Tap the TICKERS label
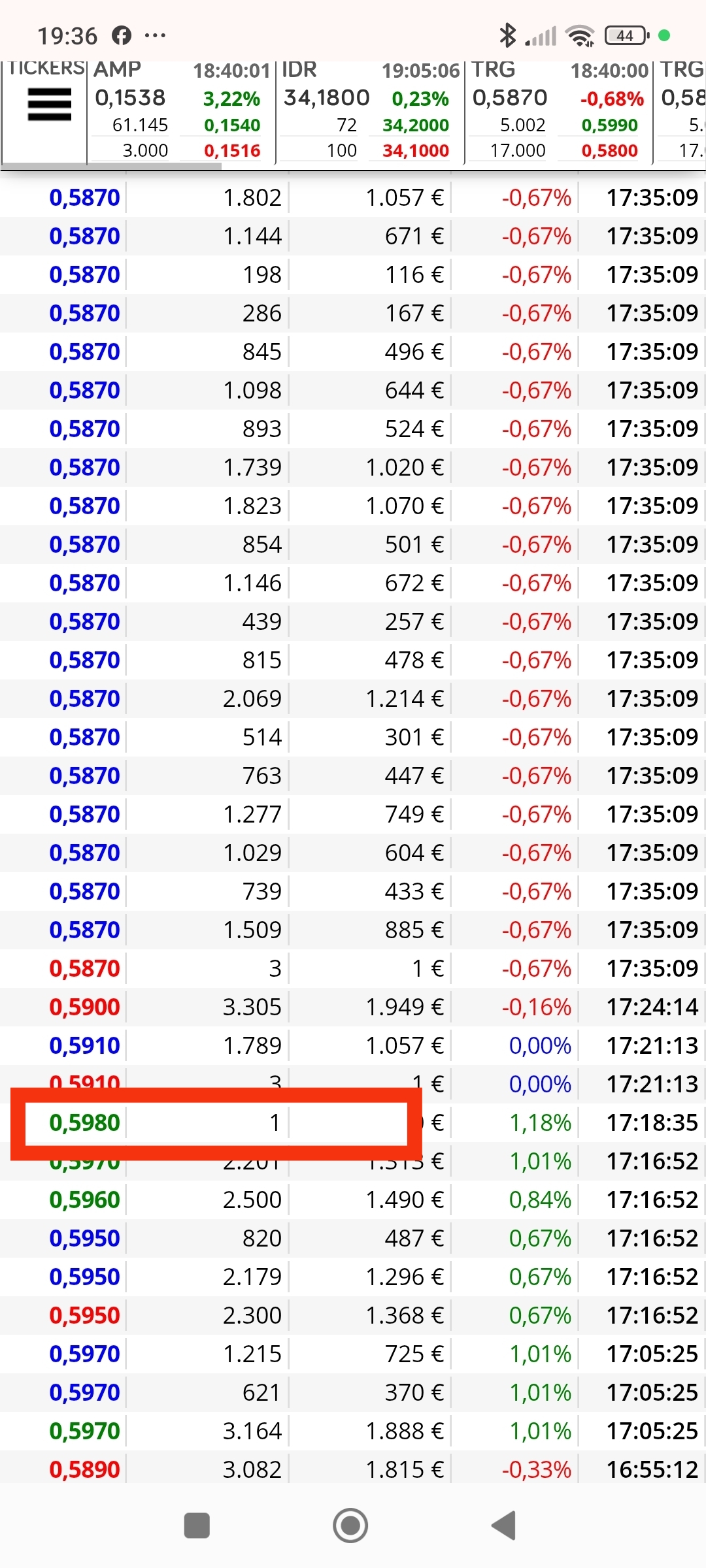Image resolution: width=706 pixels, height=1568 pixels. pos(47,68)
